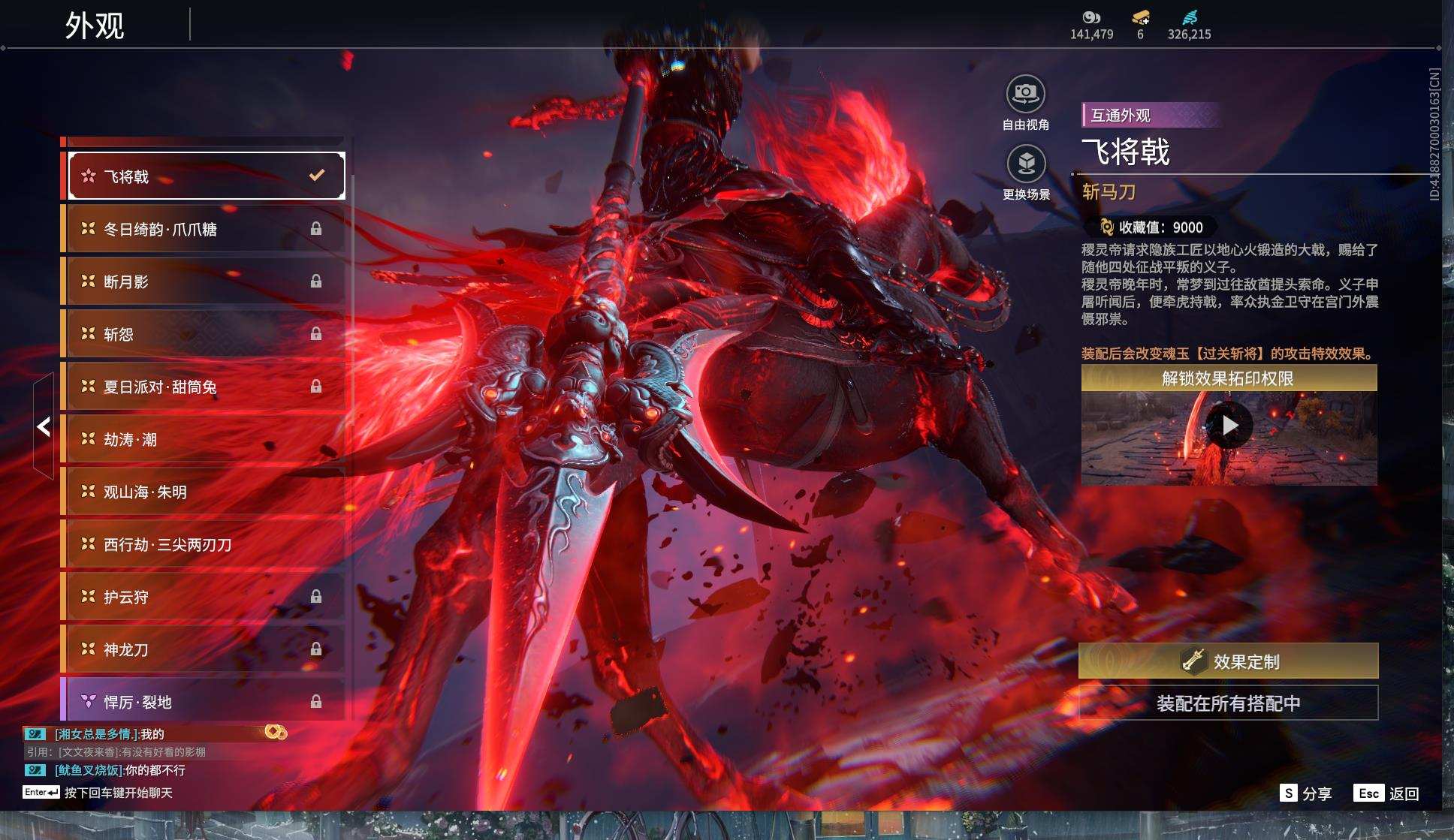Click the rarity icon beside 西行劫·三尖两刃刀
The height and width of the screenshot is (840, 1454).
[x=88, y=543]
